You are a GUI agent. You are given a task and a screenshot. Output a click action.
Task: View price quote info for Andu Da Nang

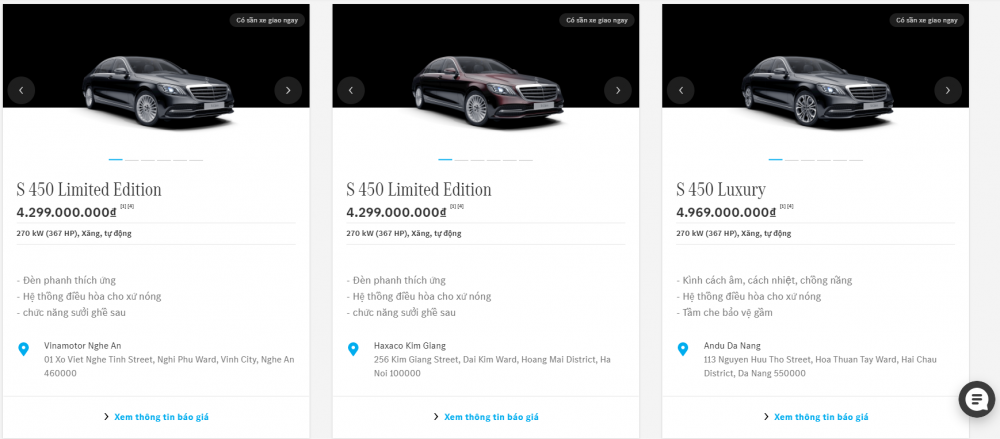pos(821,417)
